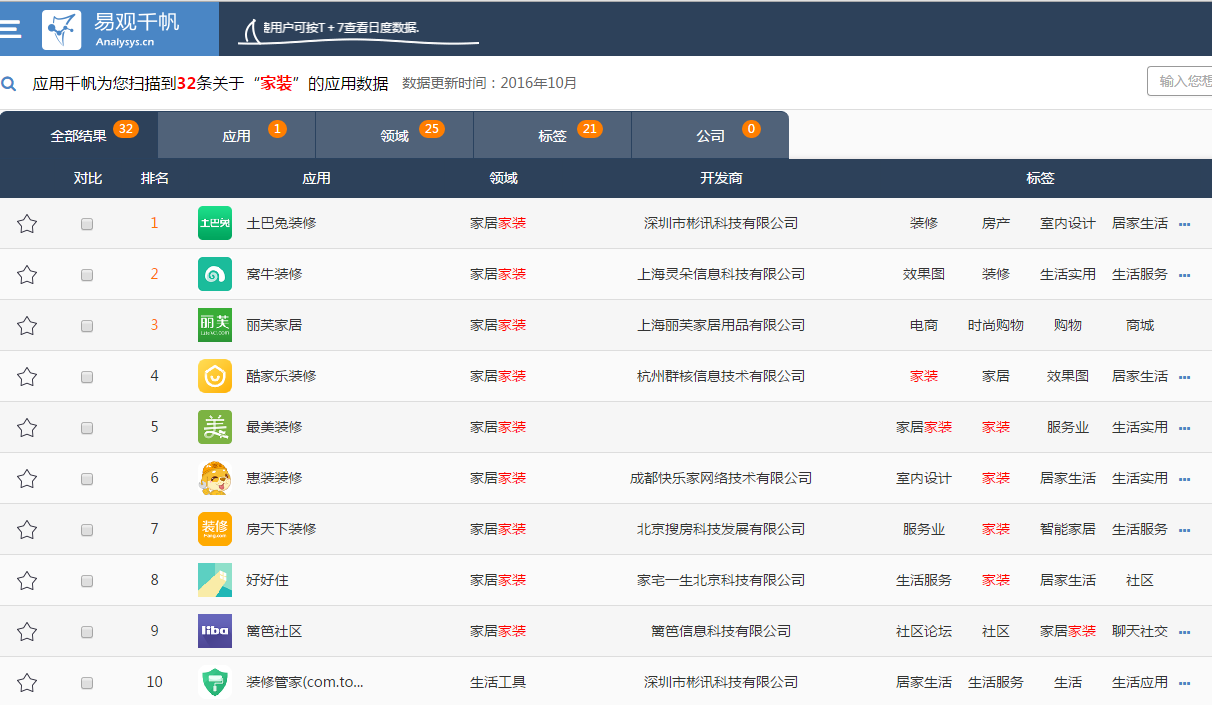Favorite 土巴兔装修 with the star icon
Viewport: 1212px width, 705px height.
pyautogui.click(x=27, y=224)
